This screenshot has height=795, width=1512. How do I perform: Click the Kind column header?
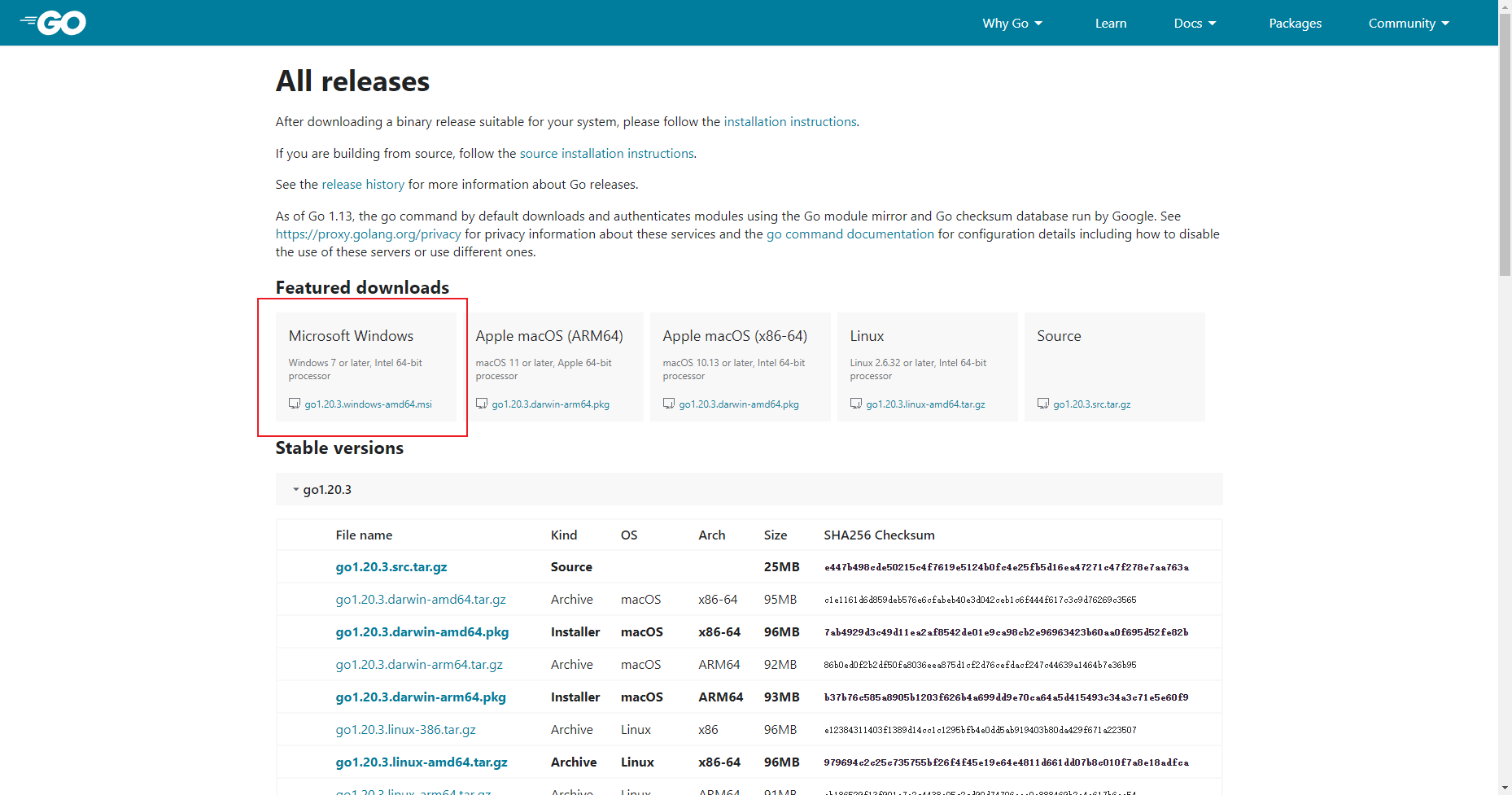[564, 535]
